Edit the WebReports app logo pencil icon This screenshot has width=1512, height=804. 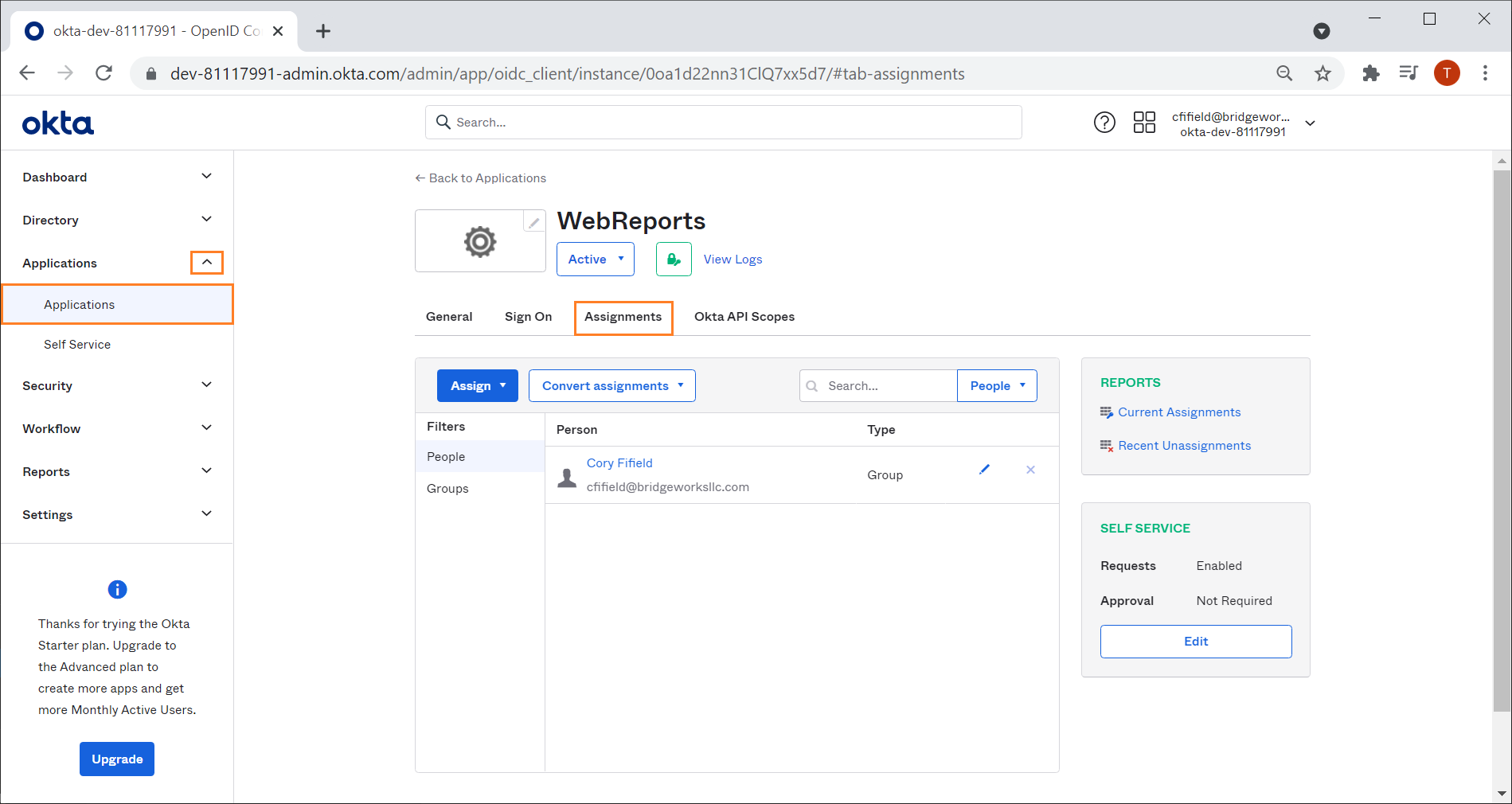point(534,222)
